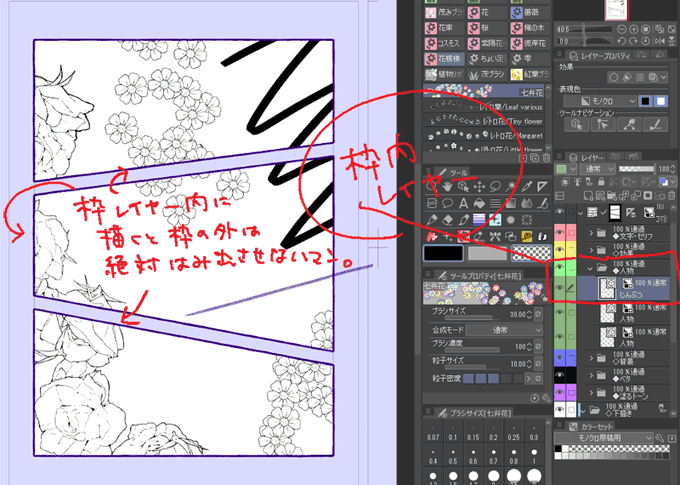
Task: Expand the 効果 folder
Action: 591,250
